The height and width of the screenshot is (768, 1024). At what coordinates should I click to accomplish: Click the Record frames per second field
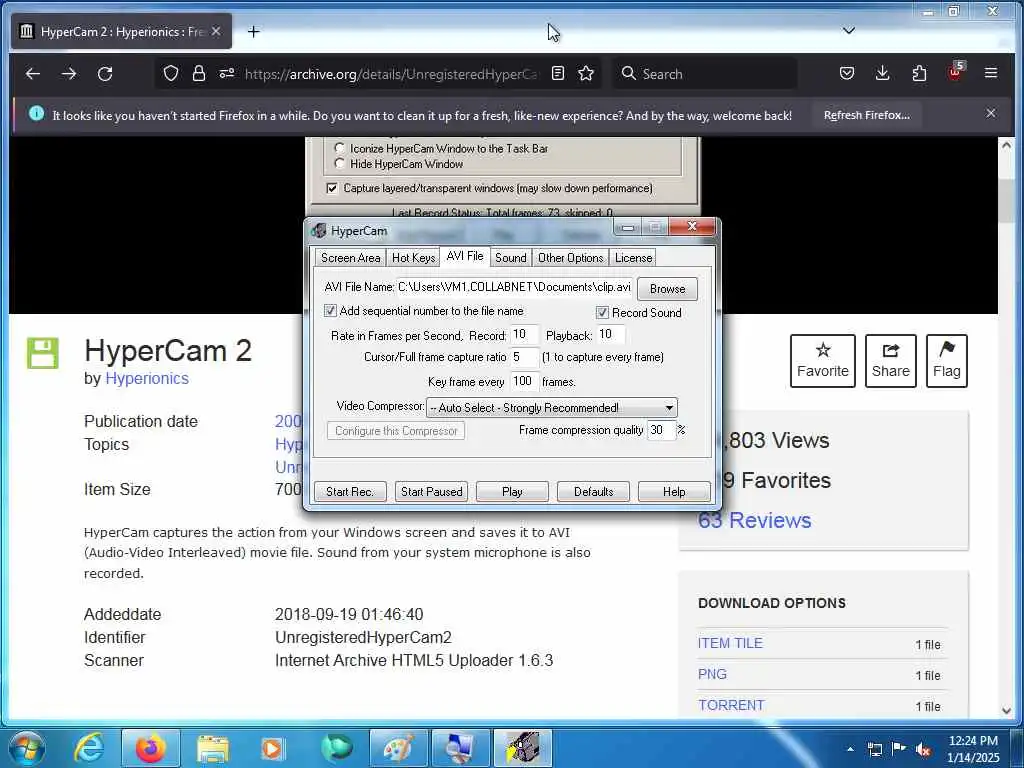coord(524,334)
